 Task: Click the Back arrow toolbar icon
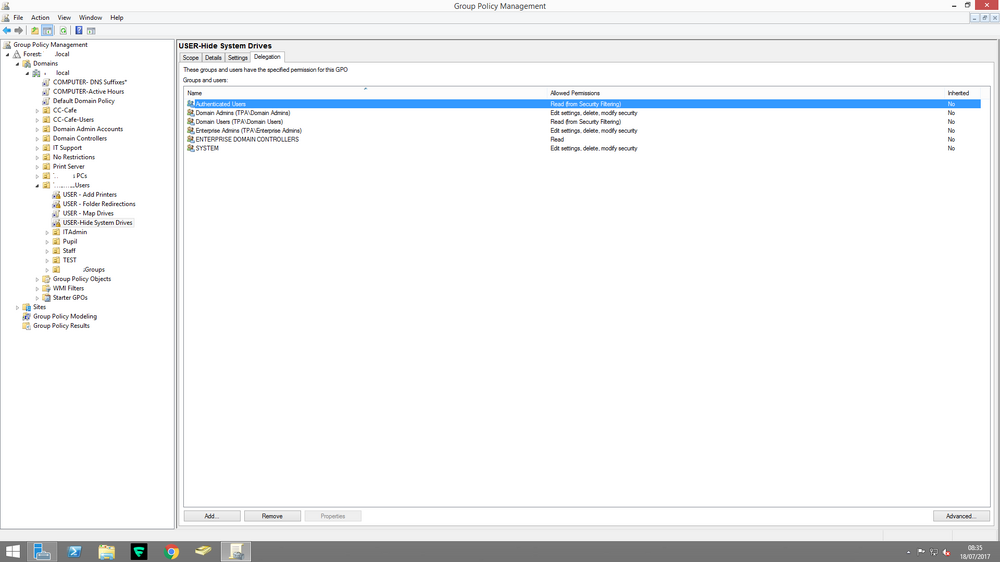(7, 31)
